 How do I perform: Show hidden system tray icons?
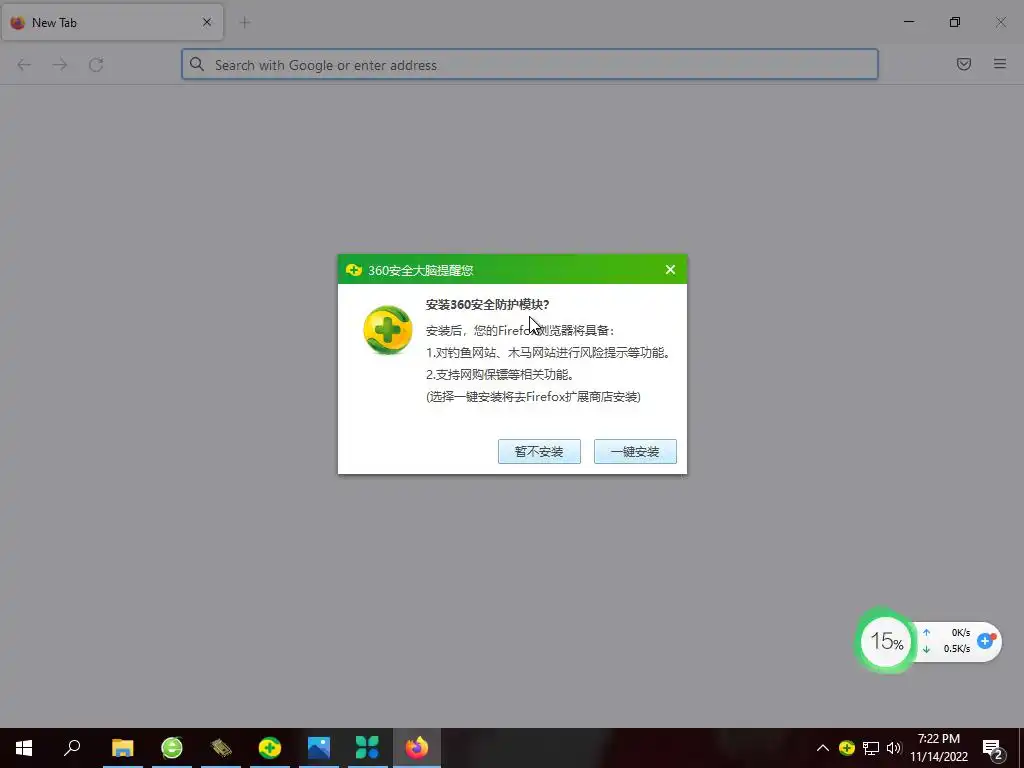point(823,748)
